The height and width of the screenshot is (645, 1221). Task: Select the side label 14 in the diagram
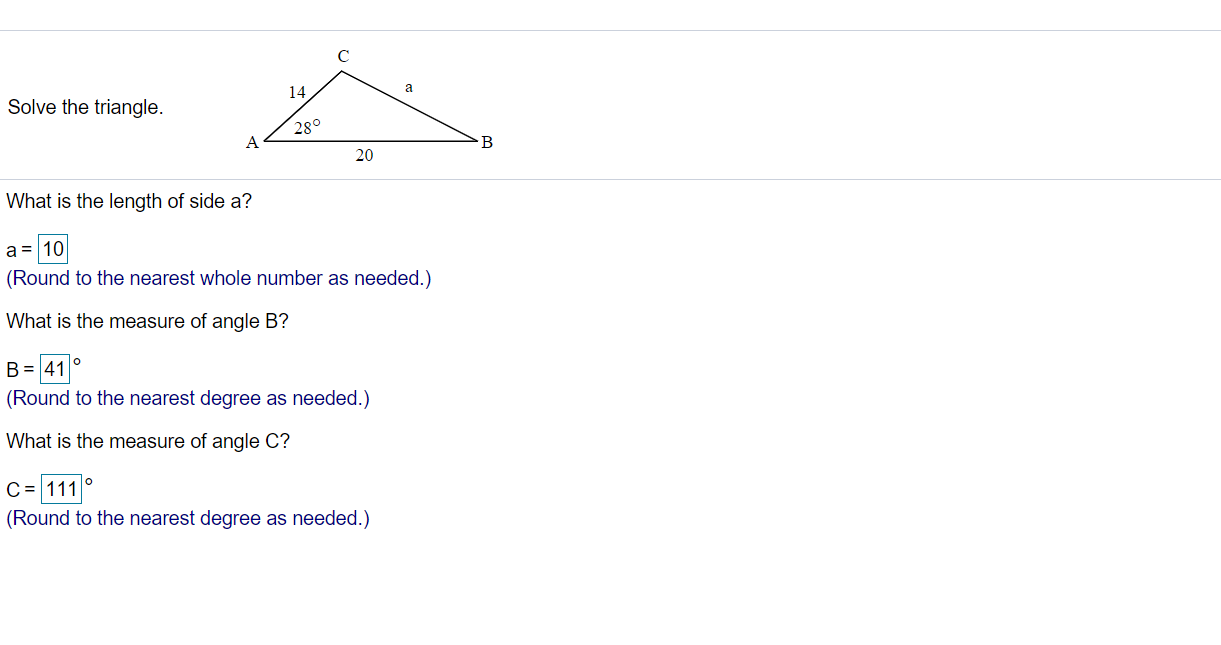(296, 93)
